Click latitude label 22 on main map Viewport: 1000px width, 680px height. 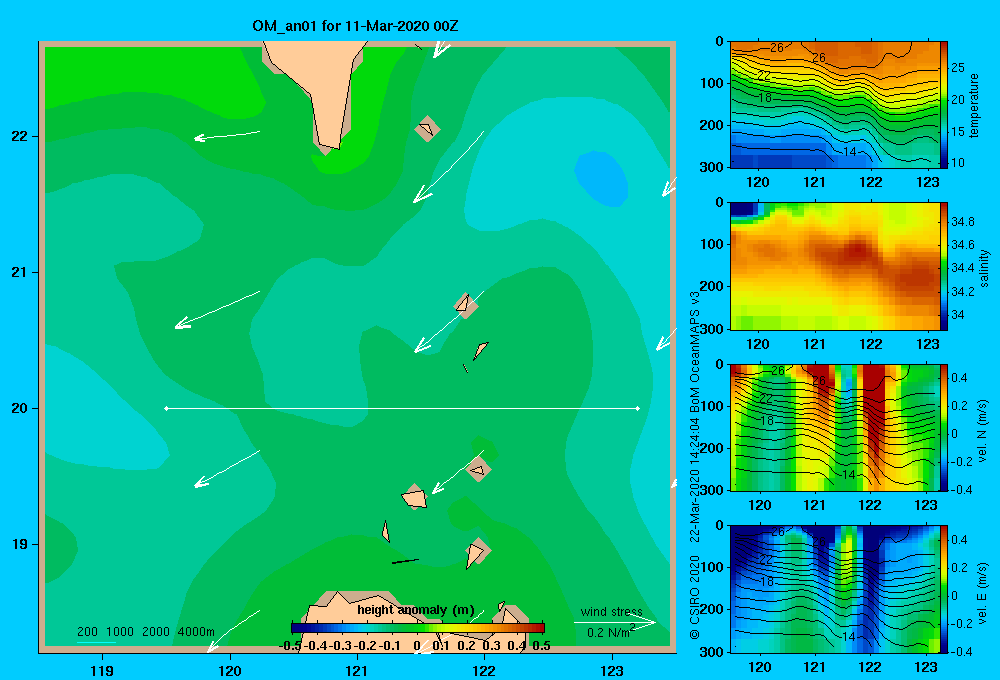(19, 137)
